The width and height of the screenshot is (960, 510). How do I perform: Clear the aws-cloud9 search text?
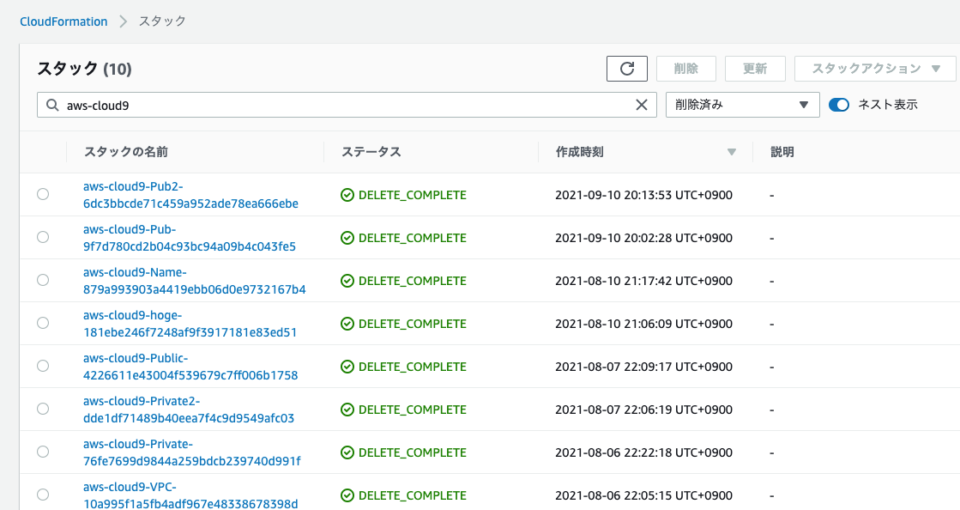click(641, 105)
